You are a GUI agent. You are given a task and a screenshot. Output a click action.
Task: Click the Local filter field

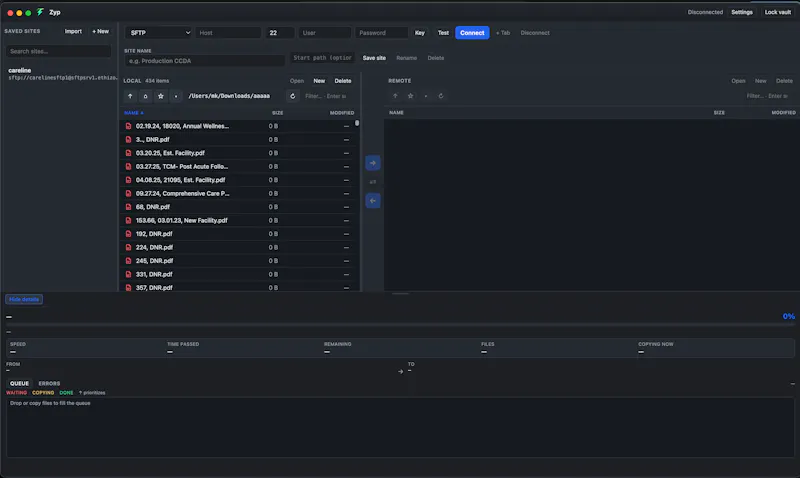[x=328, y=96]
